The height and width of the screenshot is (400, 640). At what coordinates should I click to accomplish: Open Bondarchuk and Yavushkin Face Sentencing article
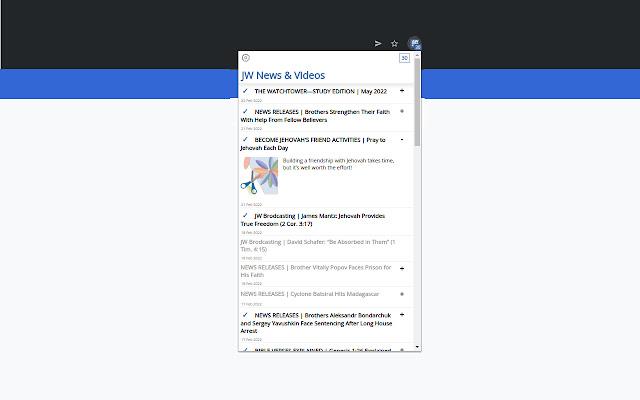[x=316, y=323]
